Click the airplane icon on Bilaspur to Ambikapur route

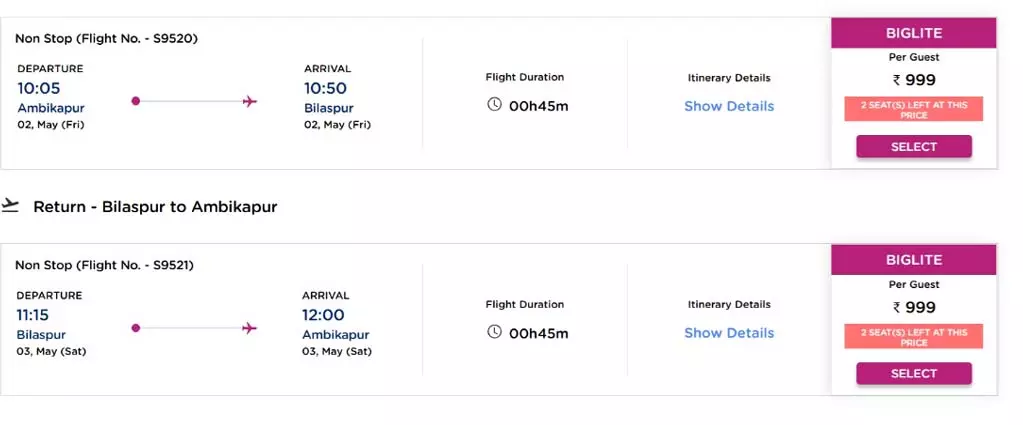249,328
